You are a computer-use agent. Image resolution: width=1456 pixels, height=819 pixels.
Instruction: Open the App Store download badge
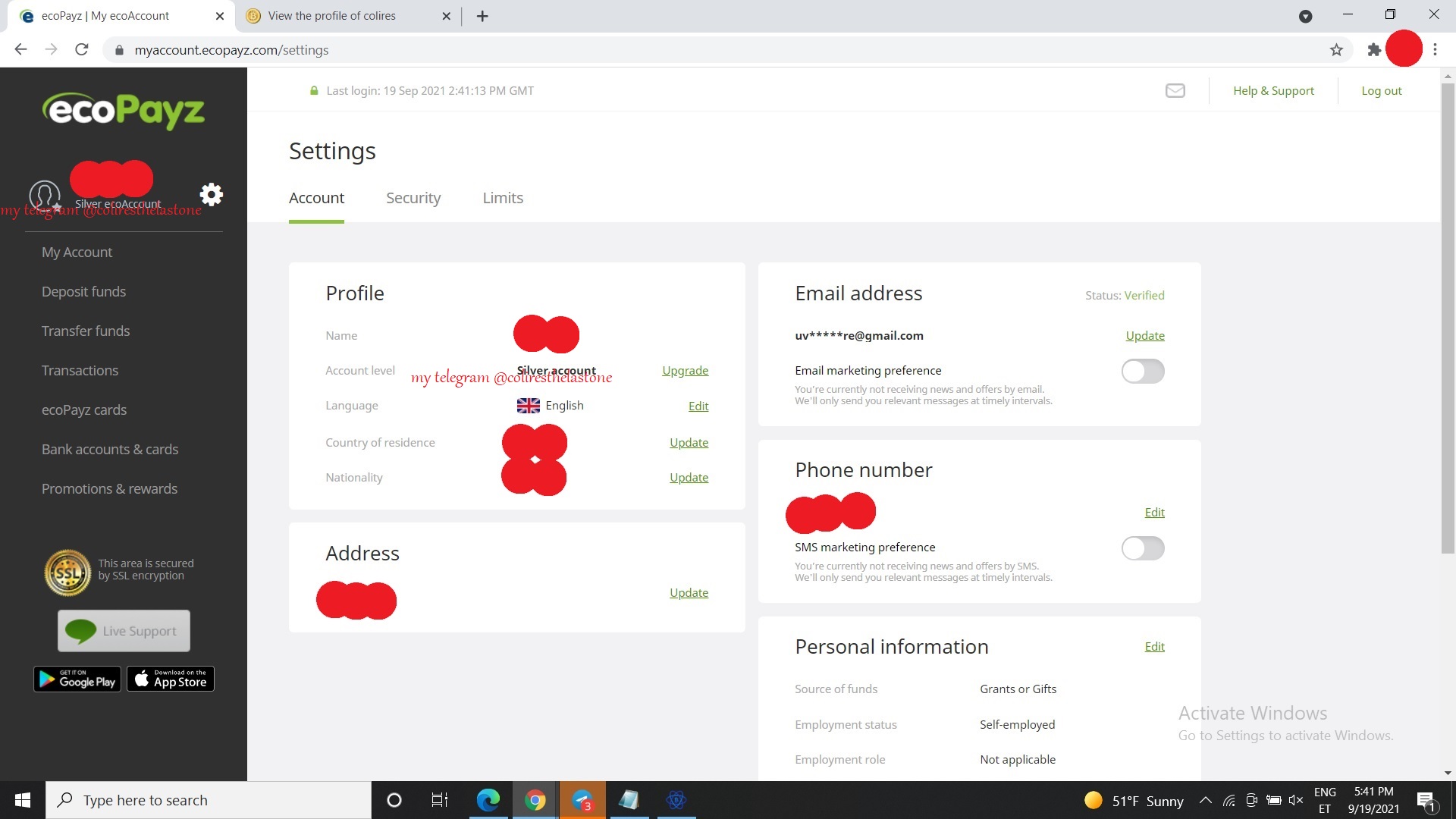coord(171,679)
